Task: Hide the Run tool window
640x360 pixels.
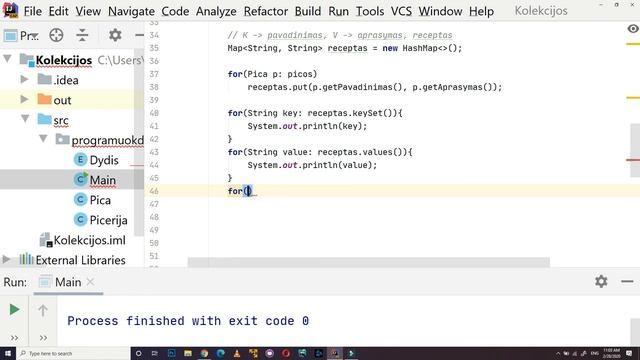Action: tap(627, 281)
